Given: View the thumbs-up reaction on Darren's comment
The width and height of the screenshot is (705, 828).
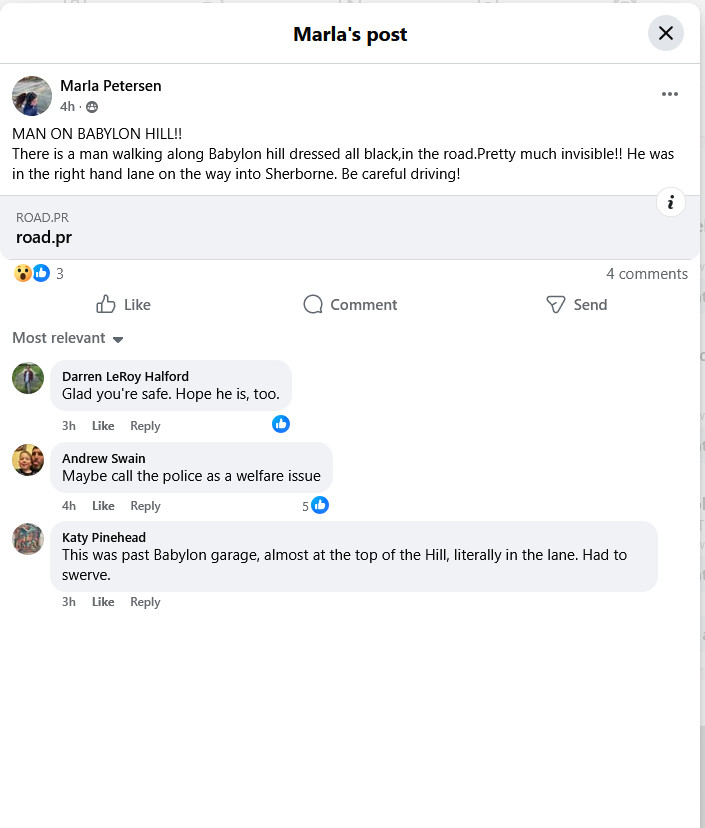Looking at the screenshot, I should tap(281, 424).
